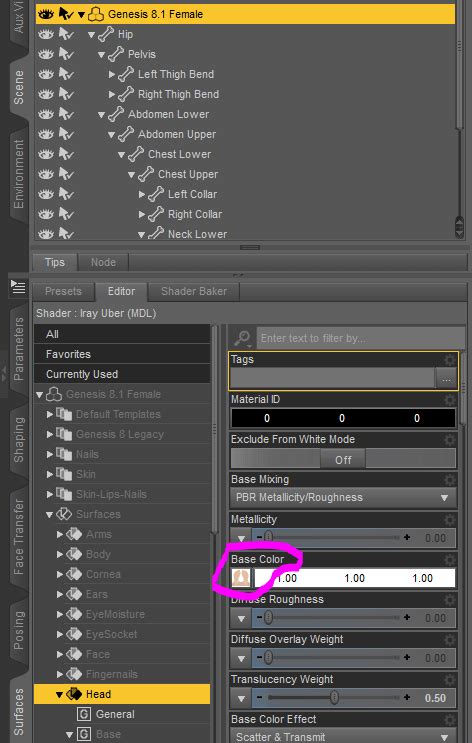This screenshot has width=472, height=743.
Task: Open the Shaping side tab
Action: click(18, 440)
